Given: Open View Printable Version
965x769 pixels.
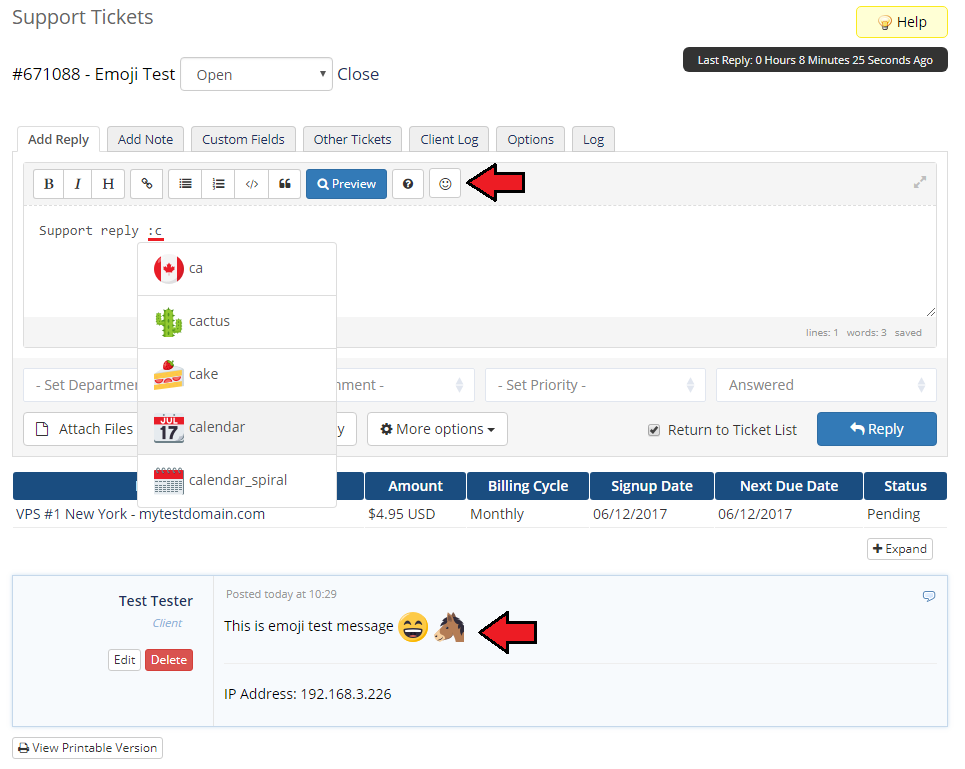Looking at the screenshot, I should 87,748.
